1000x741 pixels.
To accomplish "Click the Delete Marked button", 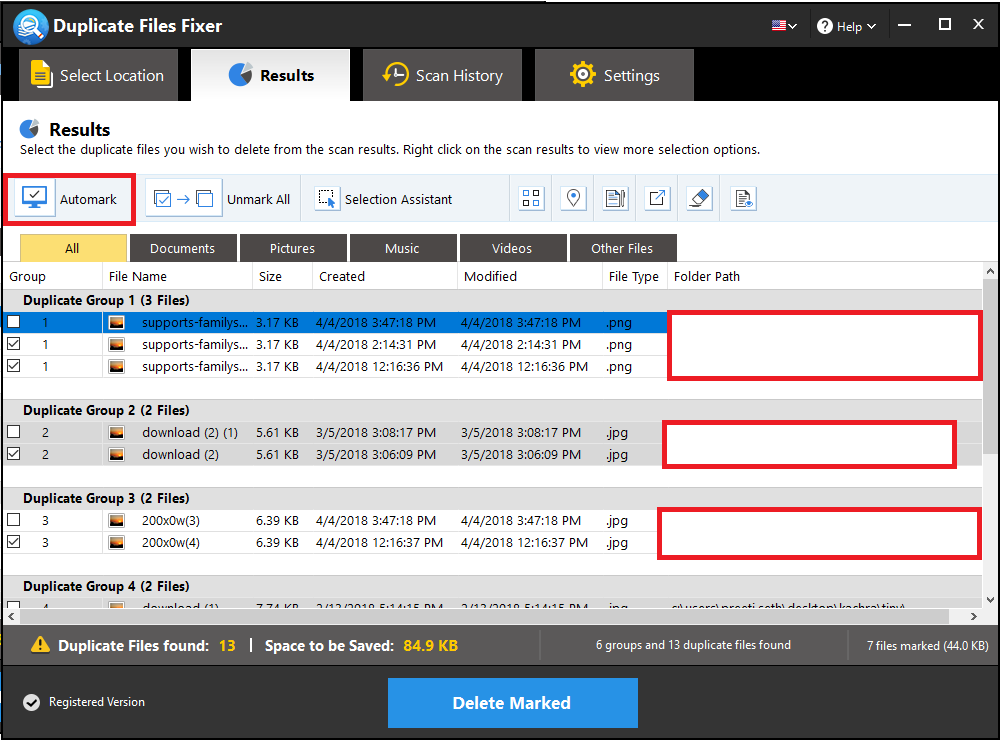I will click(x=513, y=703).
